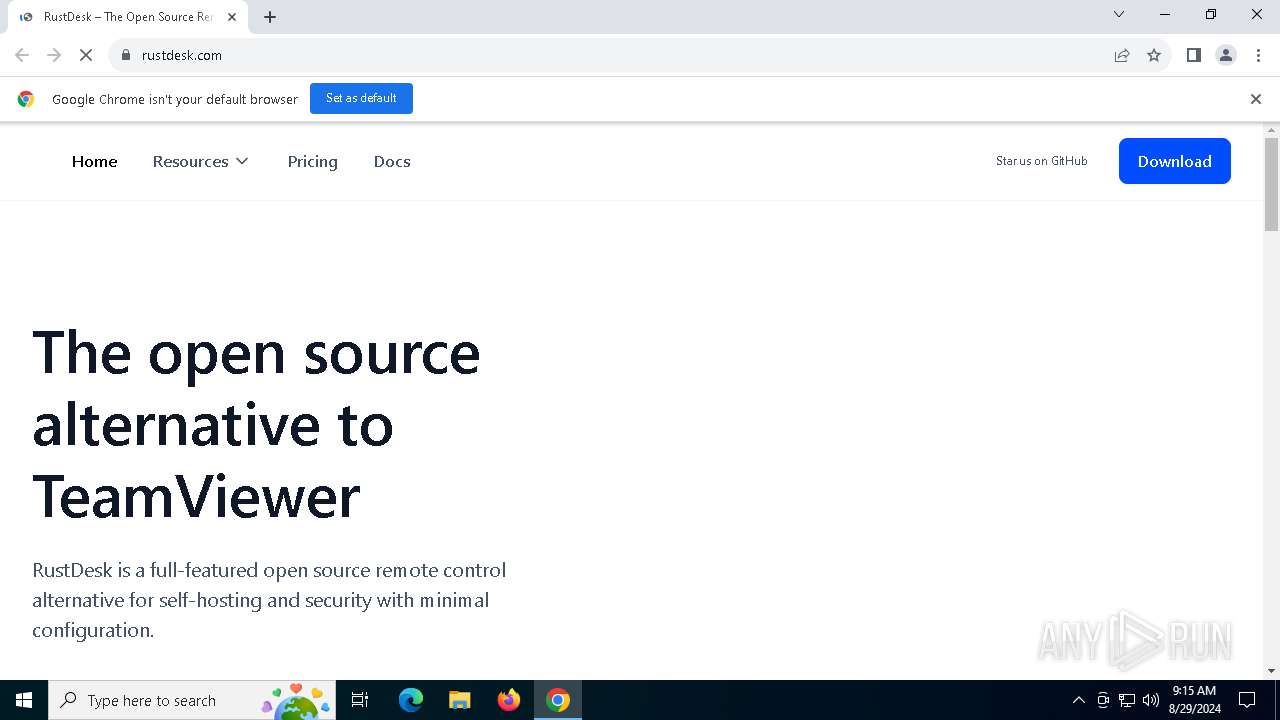The height and width of the screenshot is (720, 1280).
Task: Stop loading the page with the X button
Action: [86, 55]
